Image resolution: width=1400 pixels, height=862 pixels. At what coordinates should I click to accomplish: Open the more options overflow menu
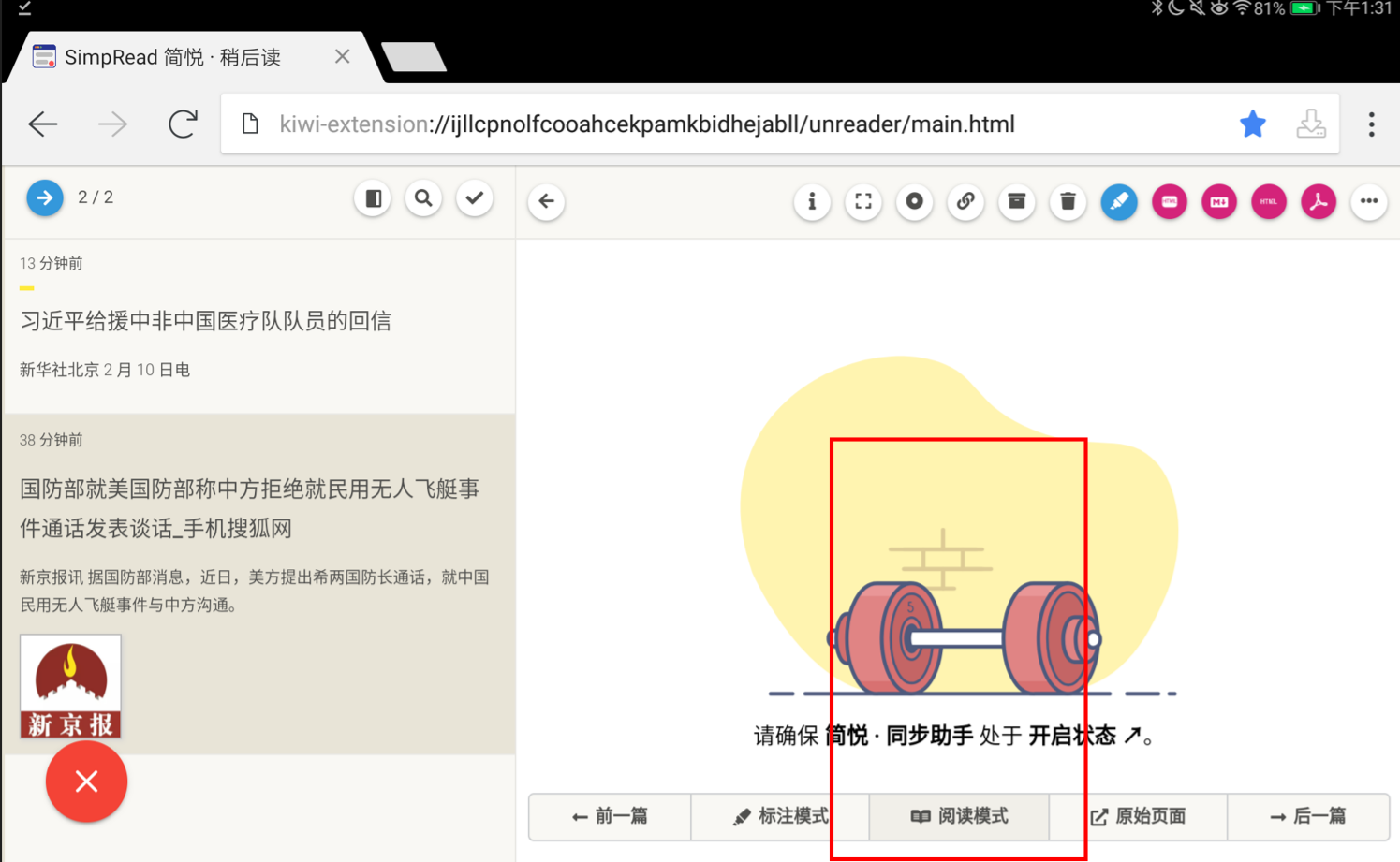[x=1368, y=201]
